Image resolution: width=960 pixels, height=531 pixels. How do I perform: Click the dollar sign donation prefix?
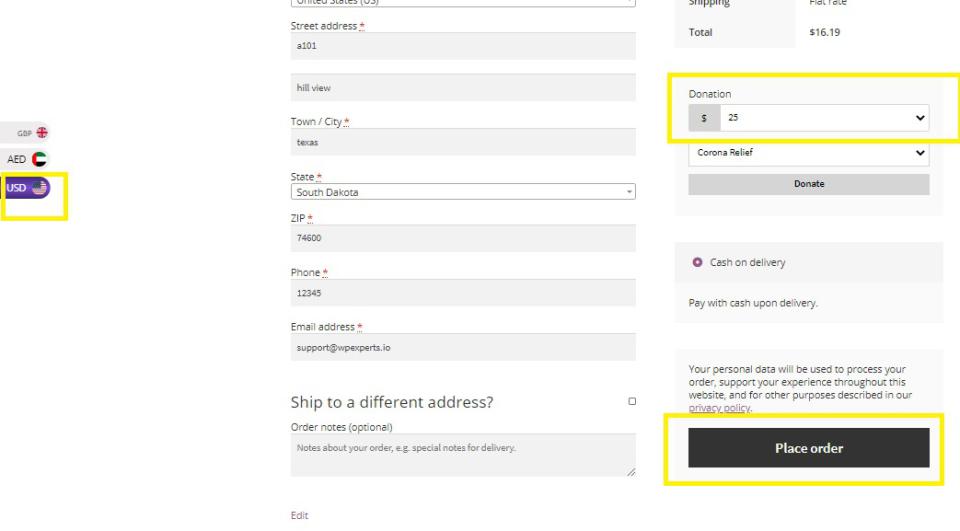pos(704,118)
